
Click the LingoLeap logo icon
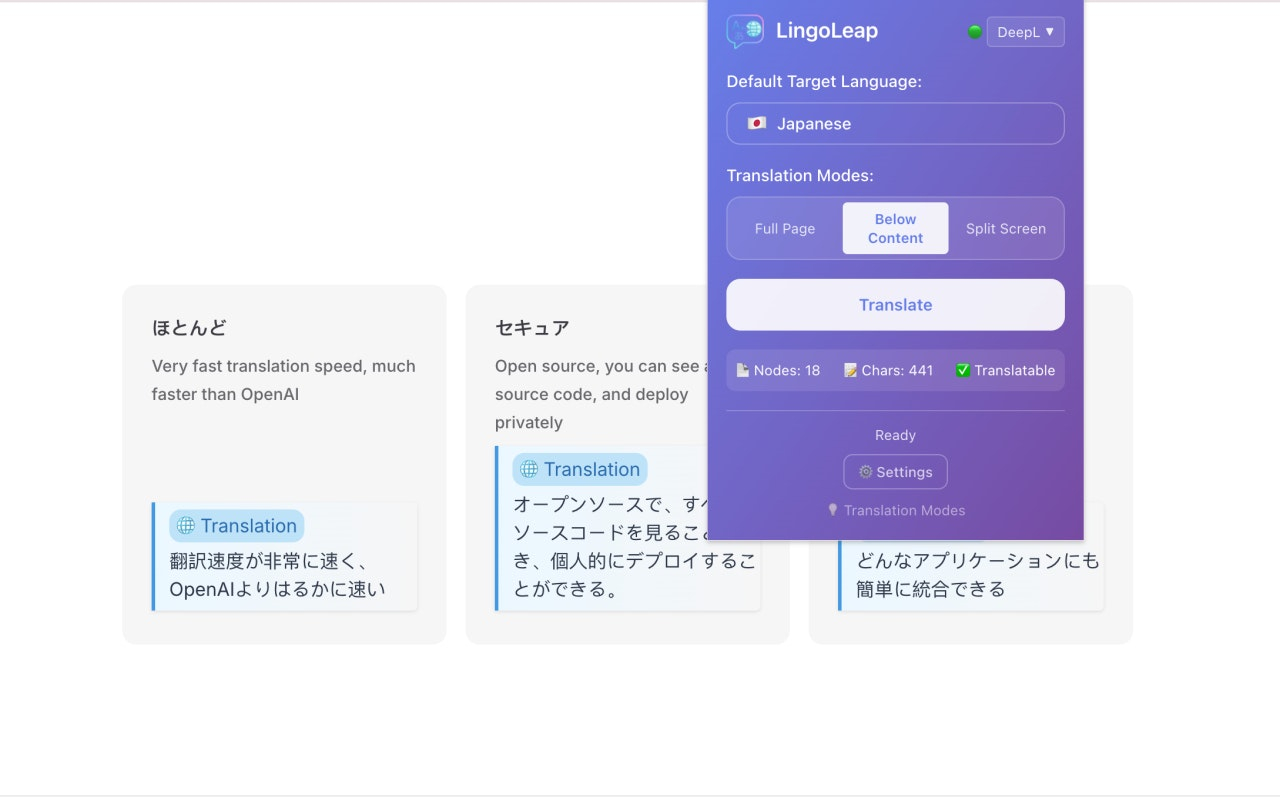point(745,31)
